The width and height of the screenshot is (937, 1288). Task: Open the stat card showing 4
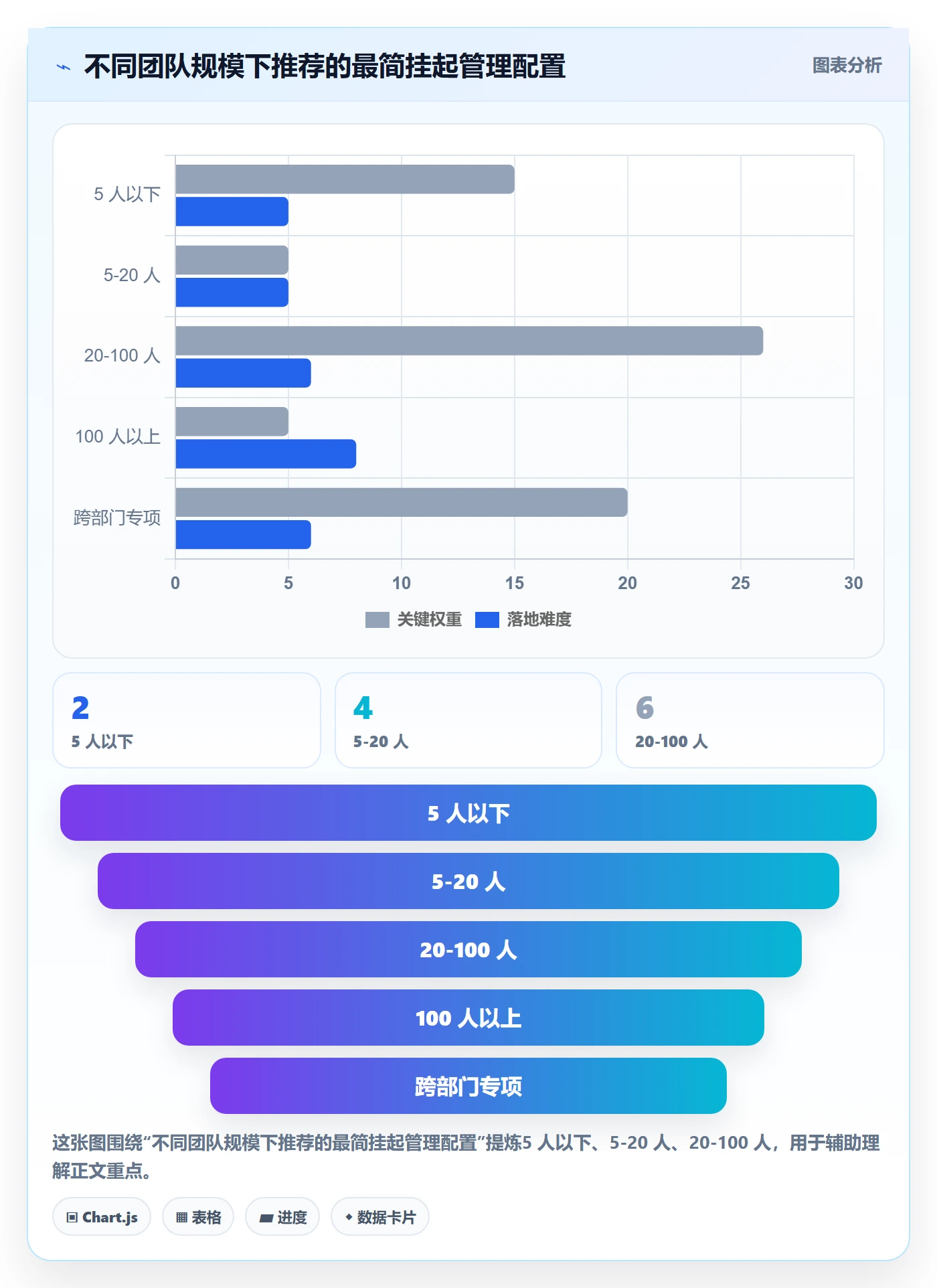[468, 720]
